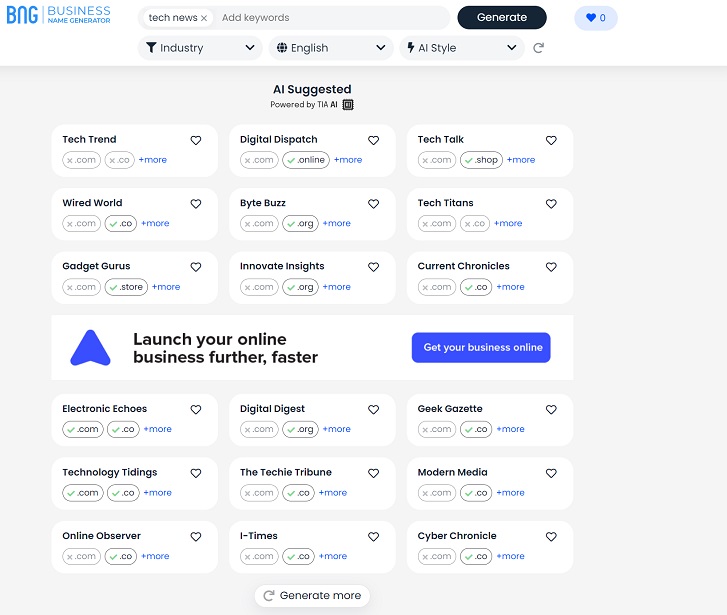Favorite the Tech Titans name
Viewport: 727px width, 615px height.
point(551,204)
